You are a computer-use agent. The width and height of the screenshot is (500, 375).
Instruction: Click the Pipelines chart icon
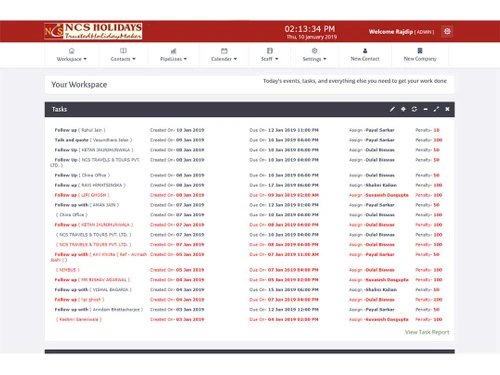pos(173,51)
